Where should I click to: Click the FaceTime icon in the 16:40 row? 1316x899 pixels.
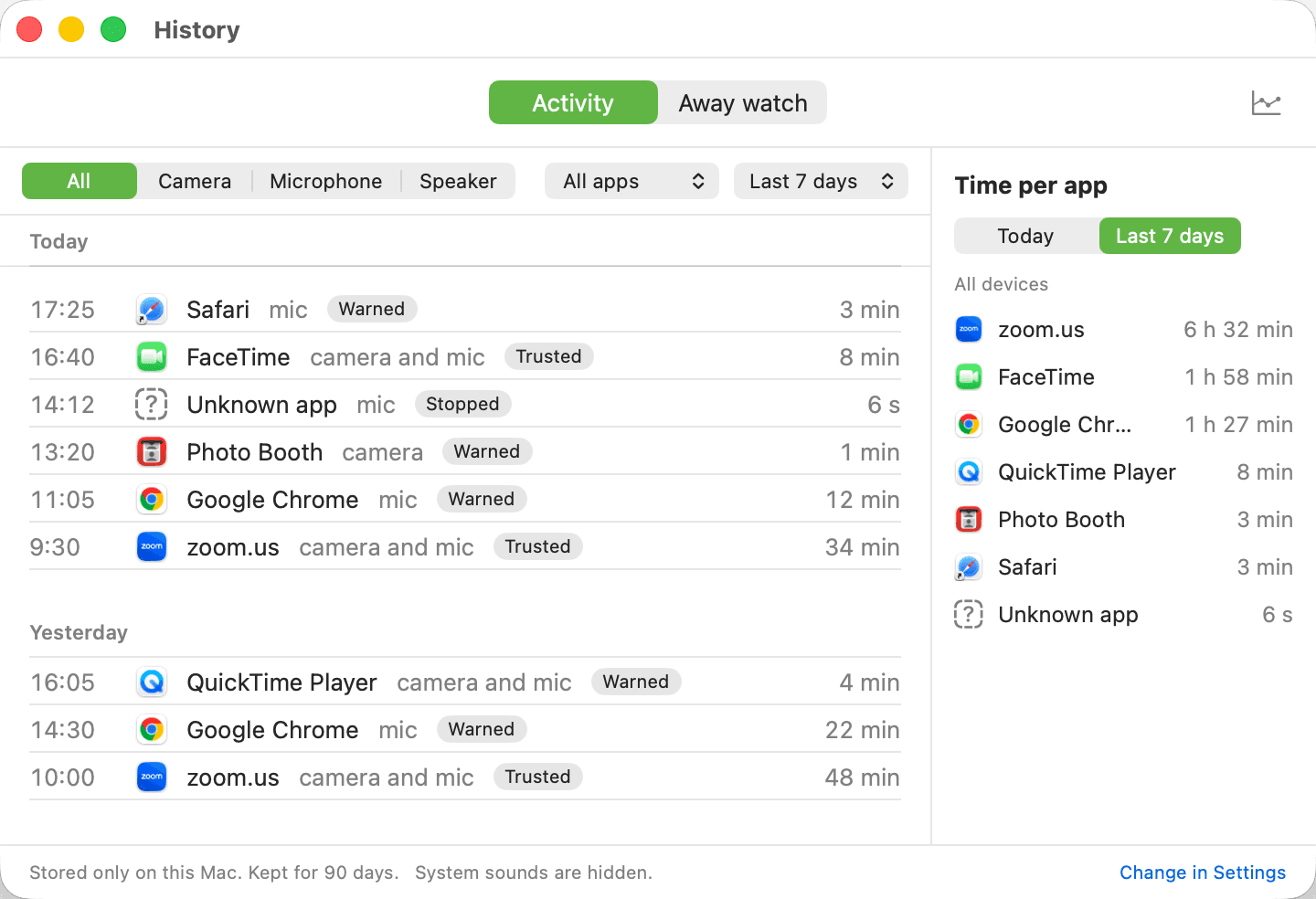(x=152, y=357)
